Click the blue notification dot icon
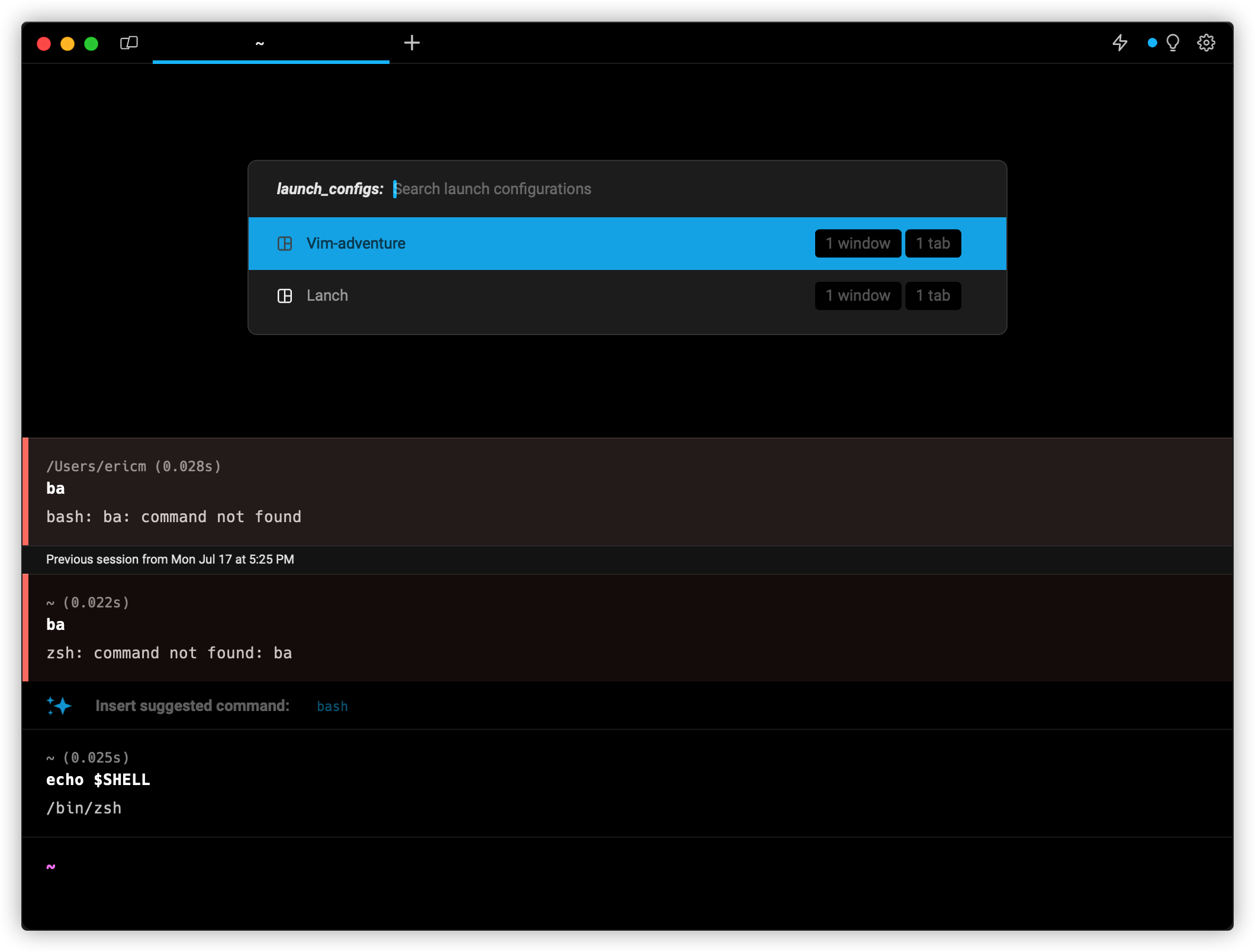The height and width of the screenshot is (952, 1255). coord(1151,43)
